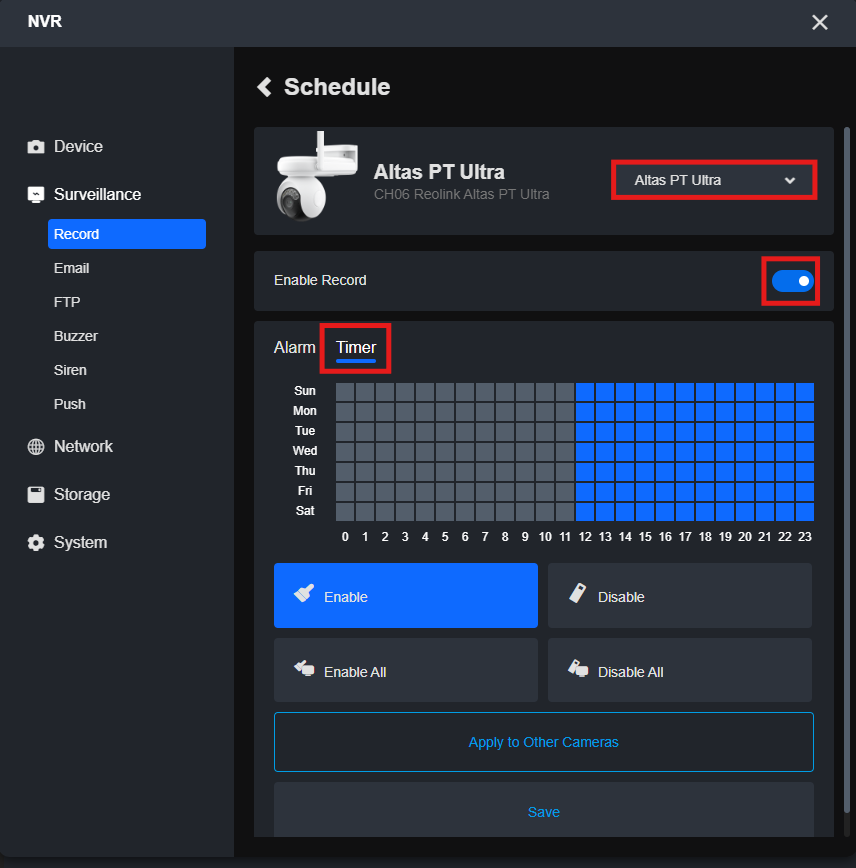
Task: Click Sunday hour 0 schedule cell
Action: [x=345, y=392]
